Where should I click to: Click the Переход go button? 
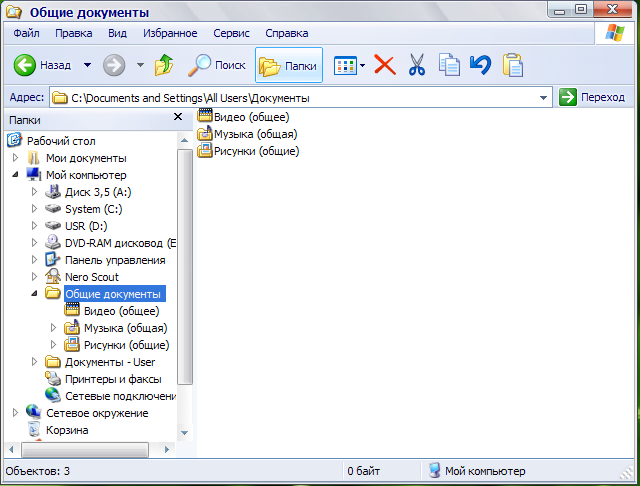click(592, 98)
